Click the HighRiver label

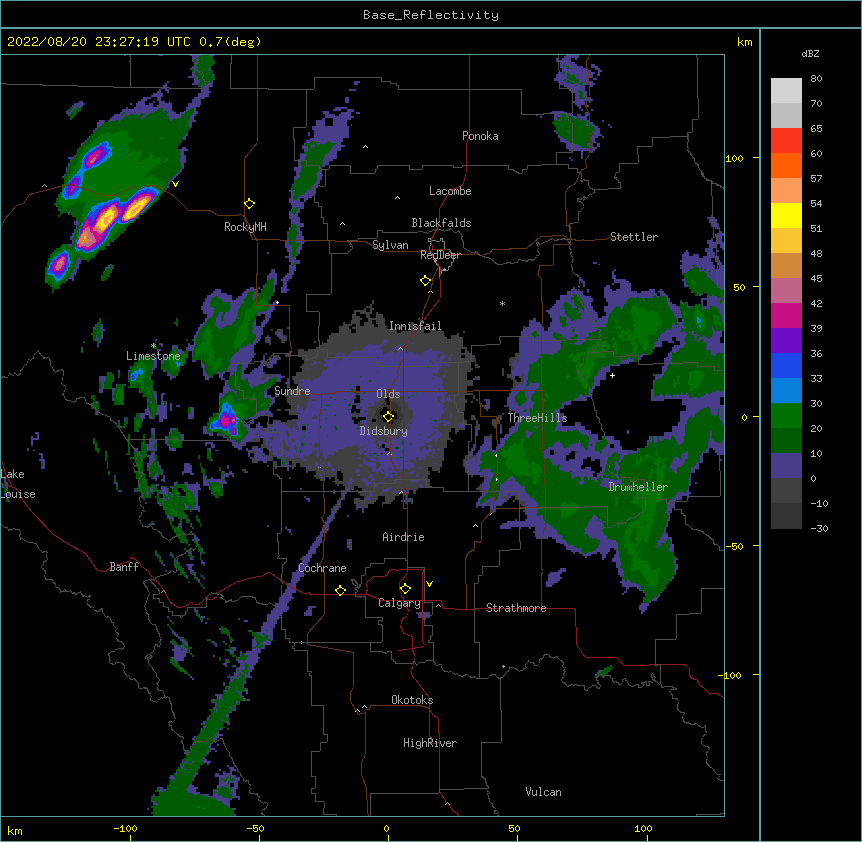coord(430,743)
